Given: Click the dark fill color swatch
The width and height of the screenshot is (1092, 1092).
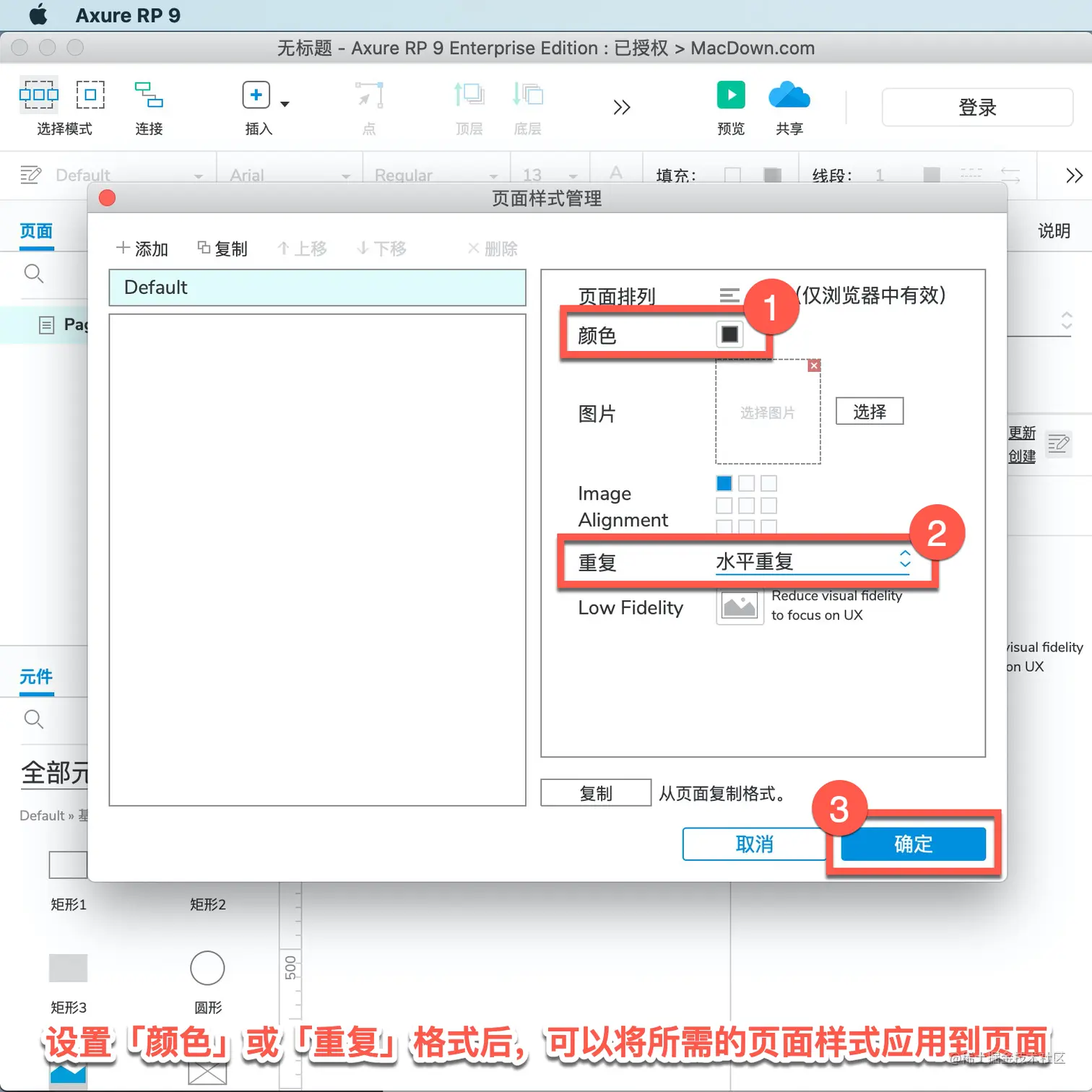Looking at the screenshot, I should click(773, 175).
